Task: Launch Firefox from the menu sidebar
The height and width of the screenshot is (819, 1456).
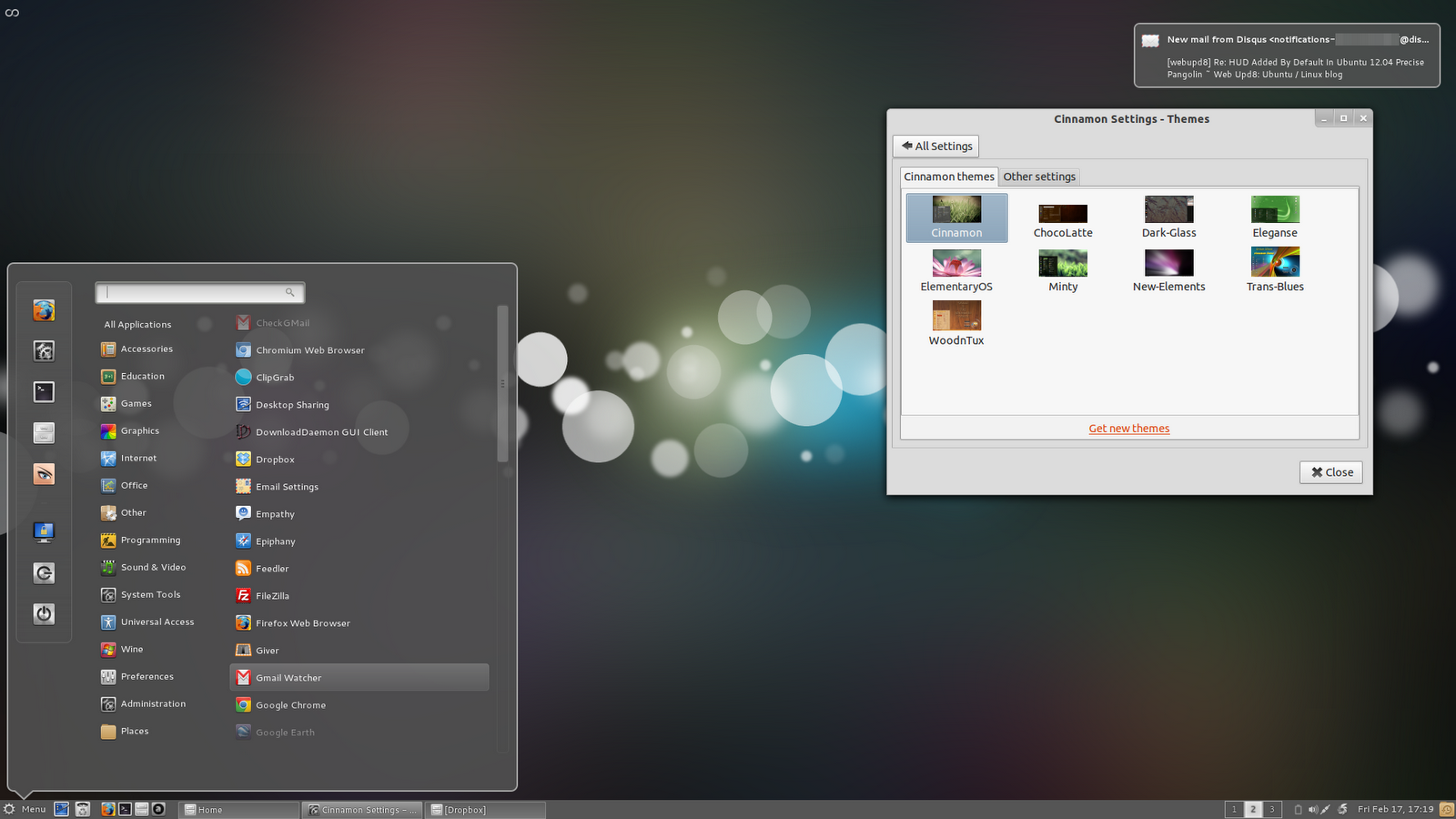Action: click(44, 310)
